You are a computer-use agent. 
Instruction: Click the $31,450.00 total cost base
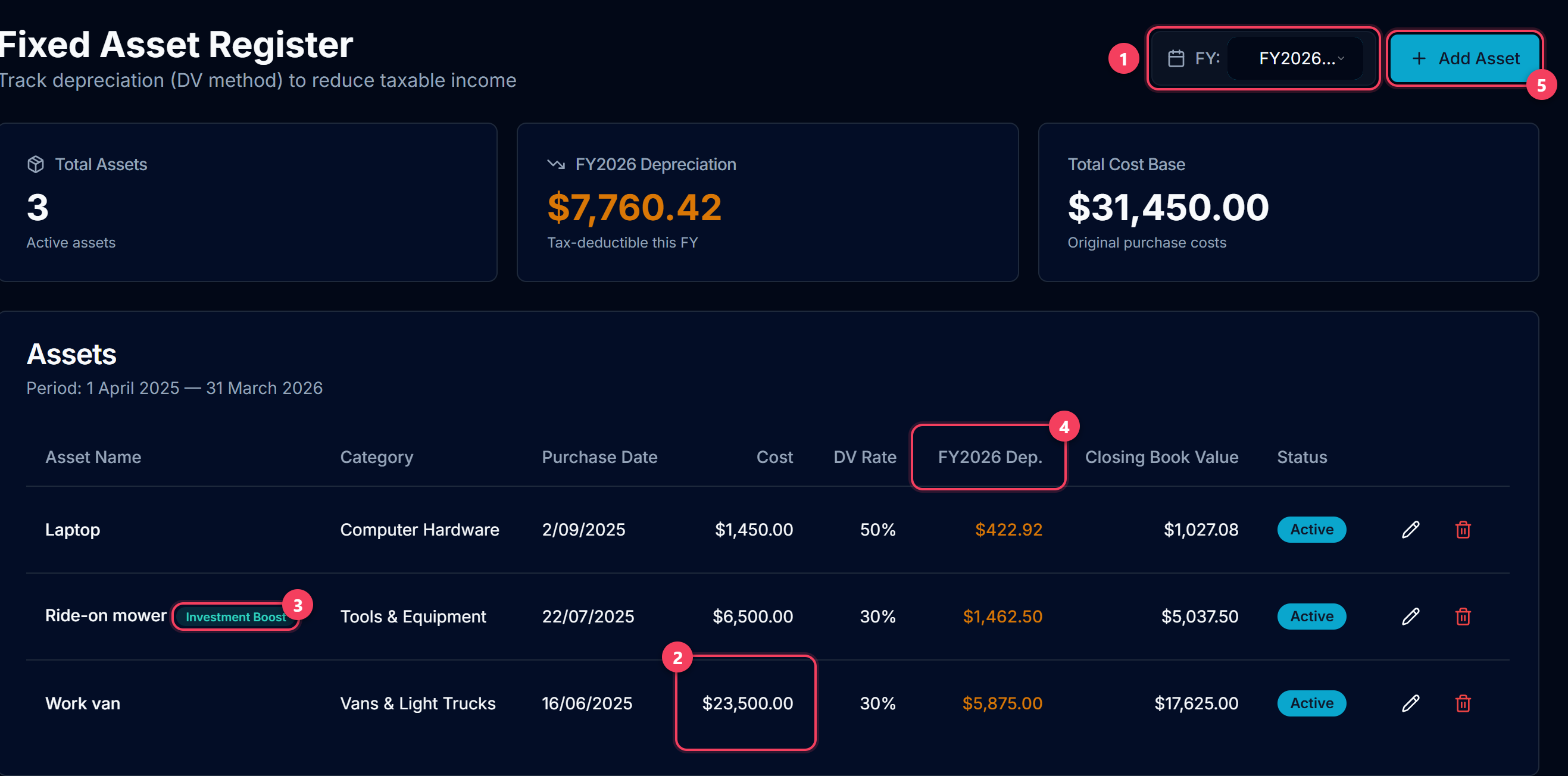click(1168, 208)
